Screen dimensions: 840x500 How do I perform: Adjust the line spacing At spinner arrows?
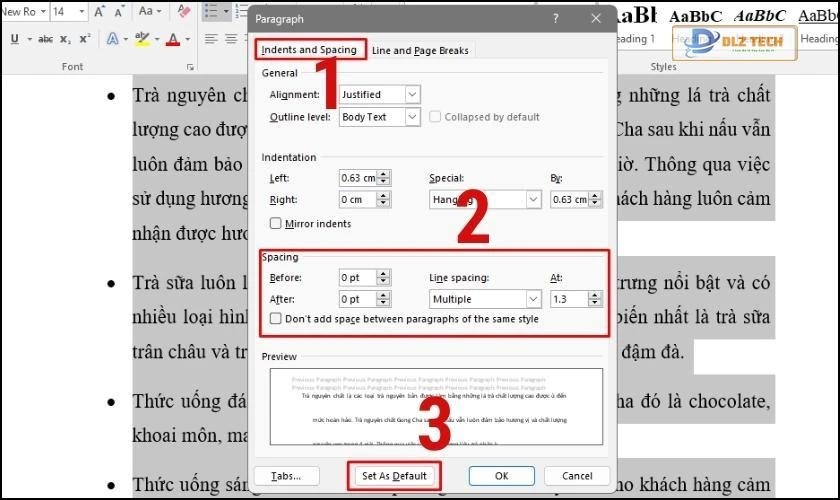(595, 299)
